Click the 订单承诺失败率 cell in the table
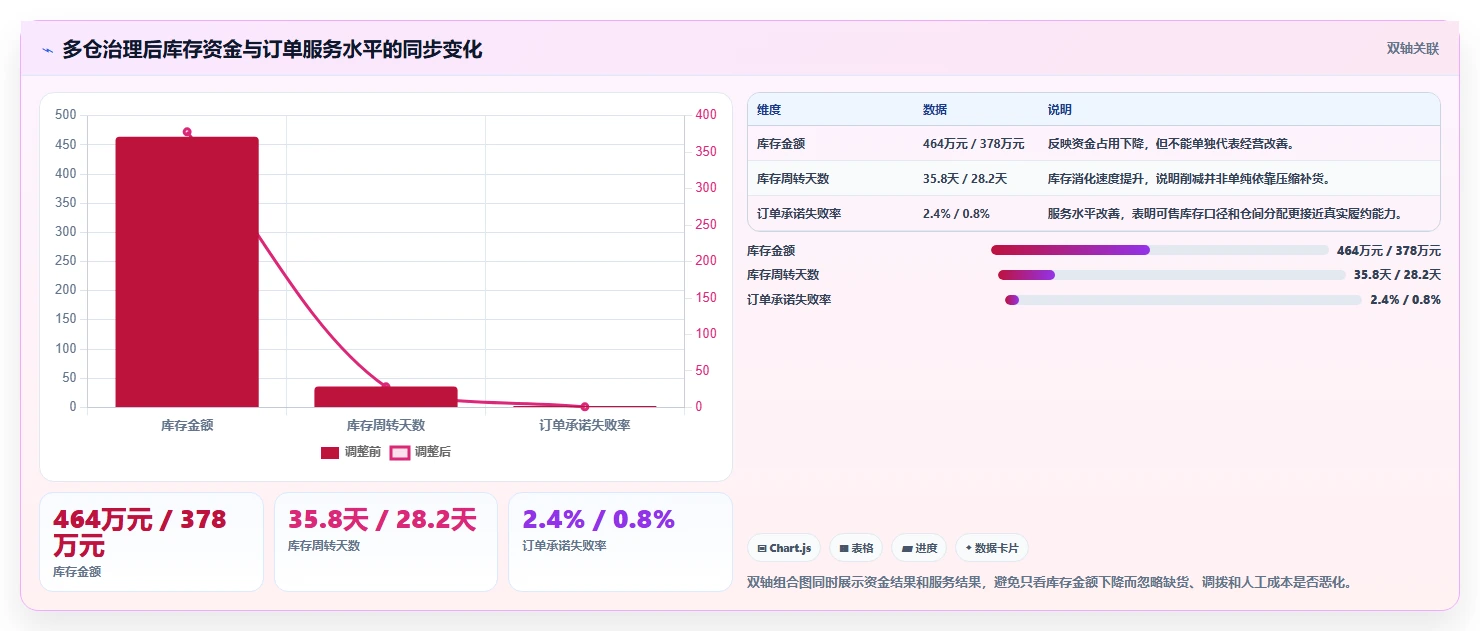The height and width of the screenshot is (631, 1480). pos(800,213)
